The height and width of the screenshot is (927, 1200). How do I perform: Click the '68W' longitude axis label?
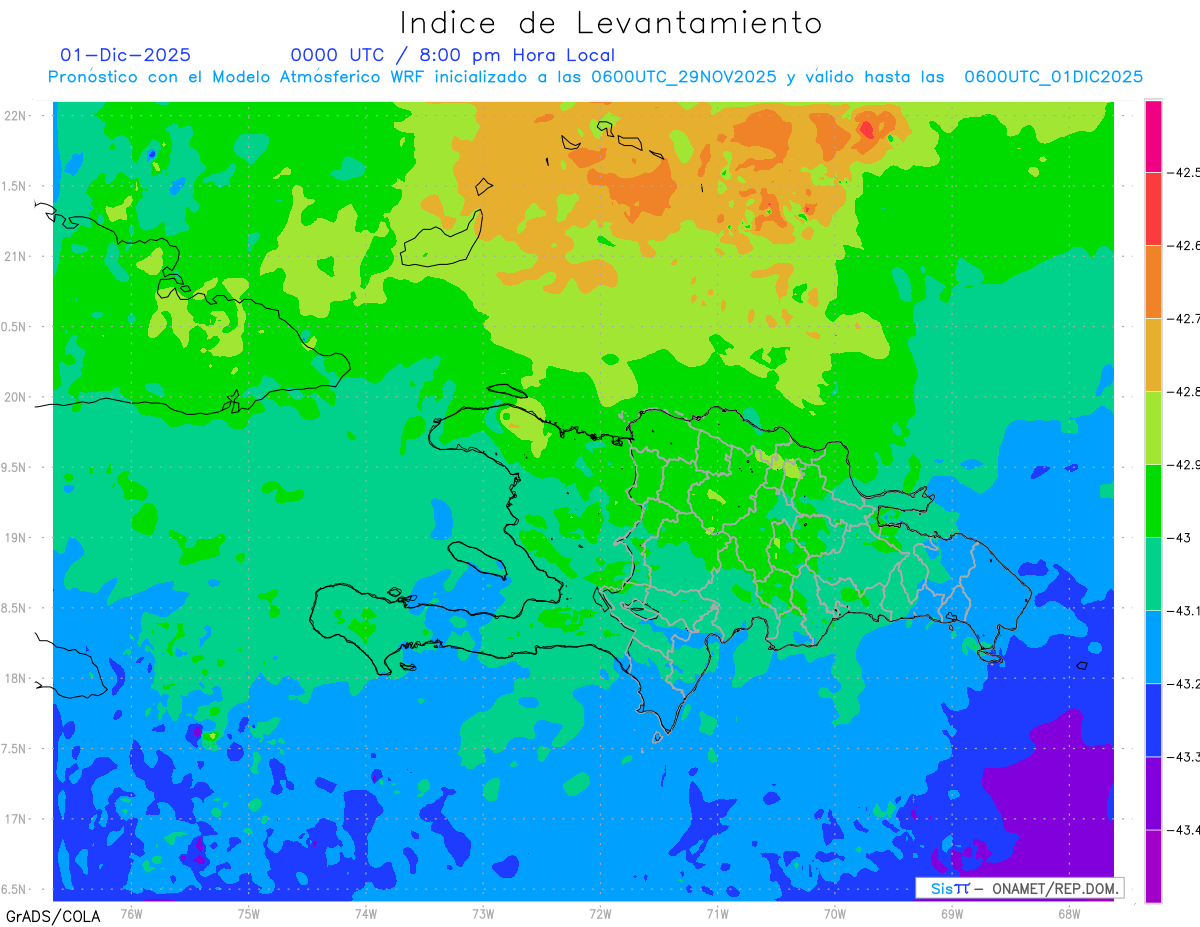pos(1069,913)
